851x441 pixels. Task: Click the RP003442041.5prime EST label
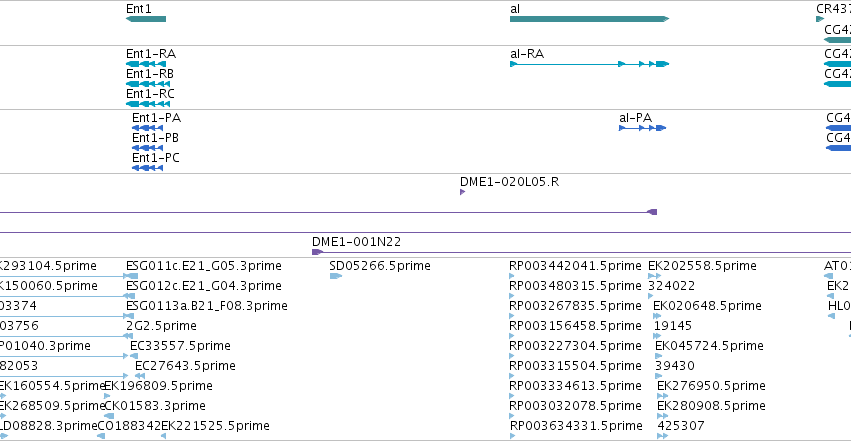(575, 266)
